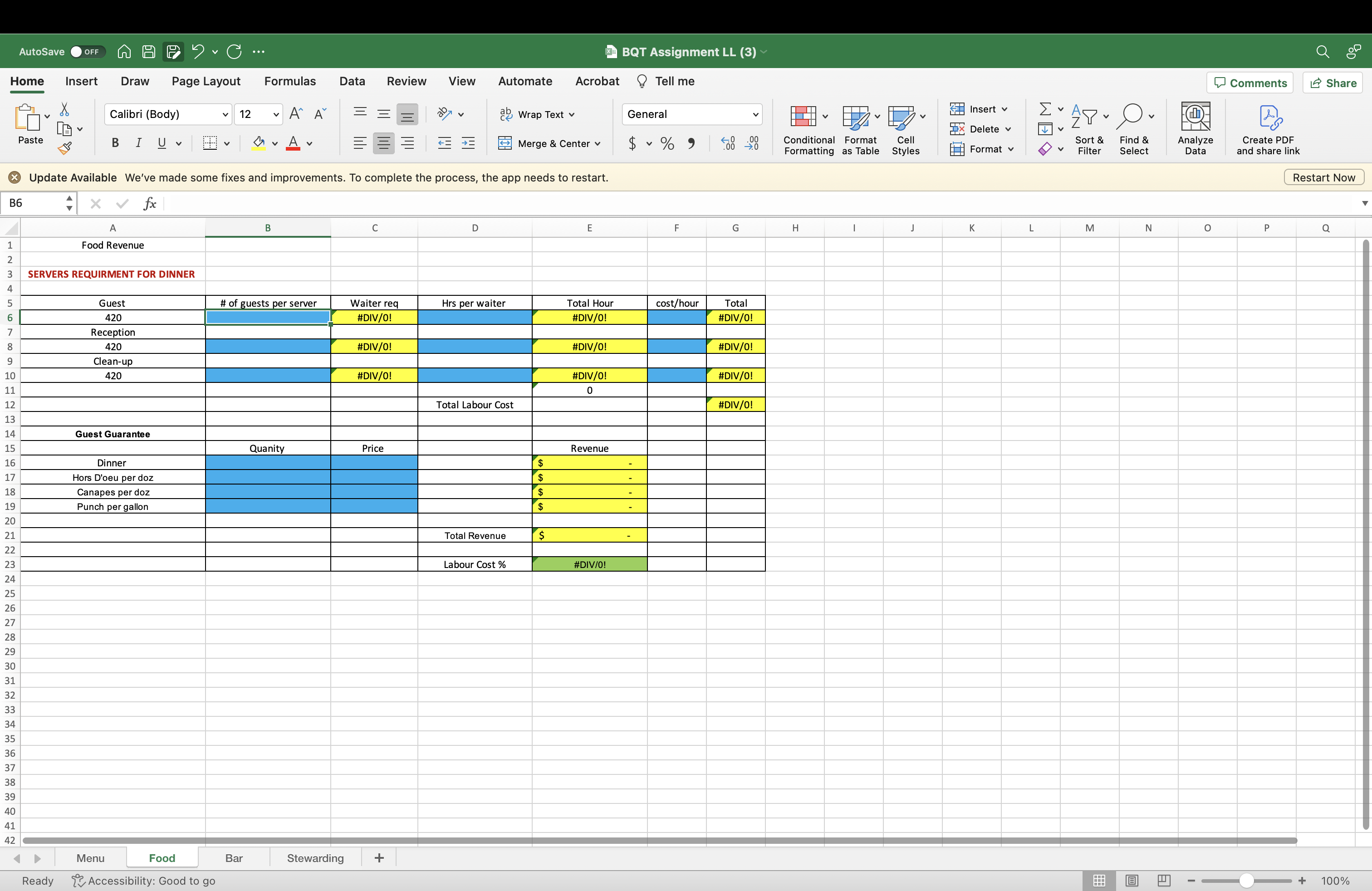Switch to the Stewarding sheet tab
The image size is (1372, 891).
tap(315, 858)
